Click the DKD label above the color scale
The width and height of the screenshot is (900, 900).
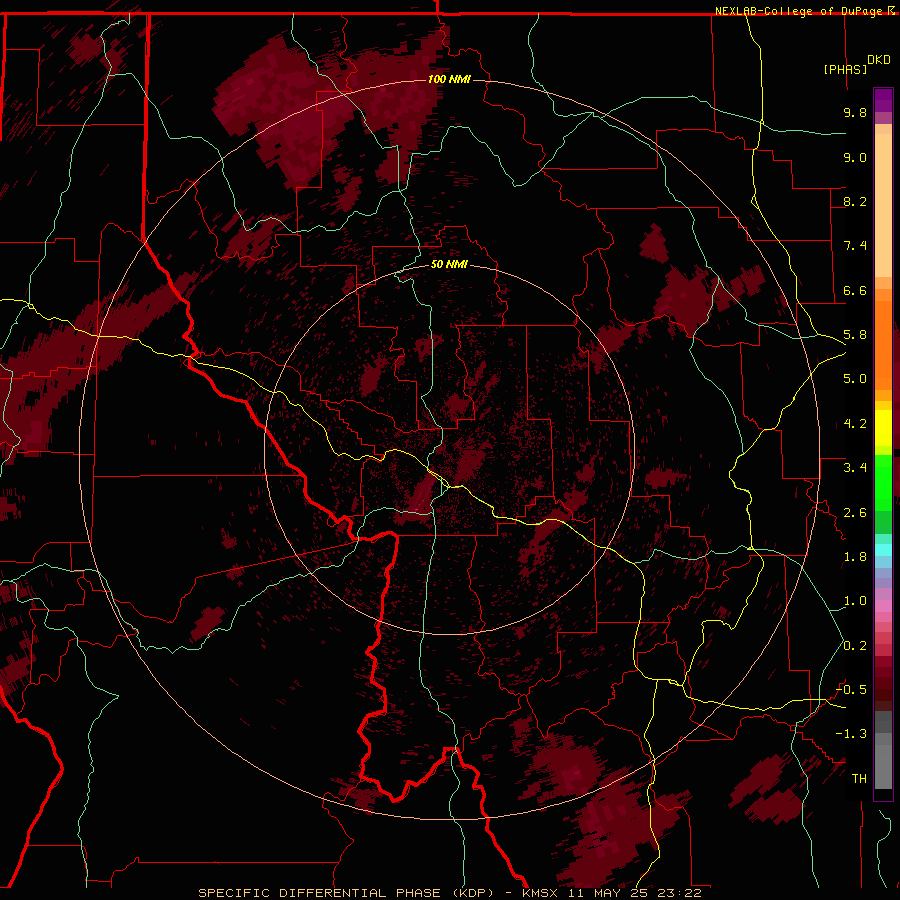[x=879, y=60]
